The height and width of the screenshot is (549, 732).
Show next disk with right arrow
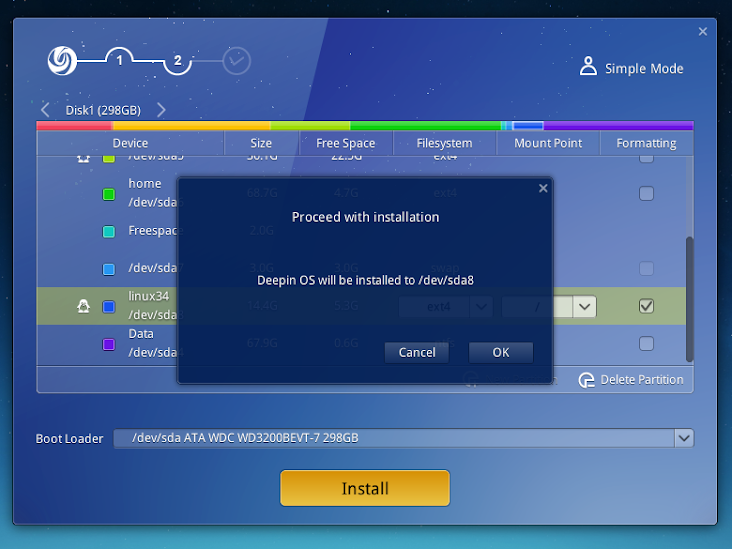point(161,110)
